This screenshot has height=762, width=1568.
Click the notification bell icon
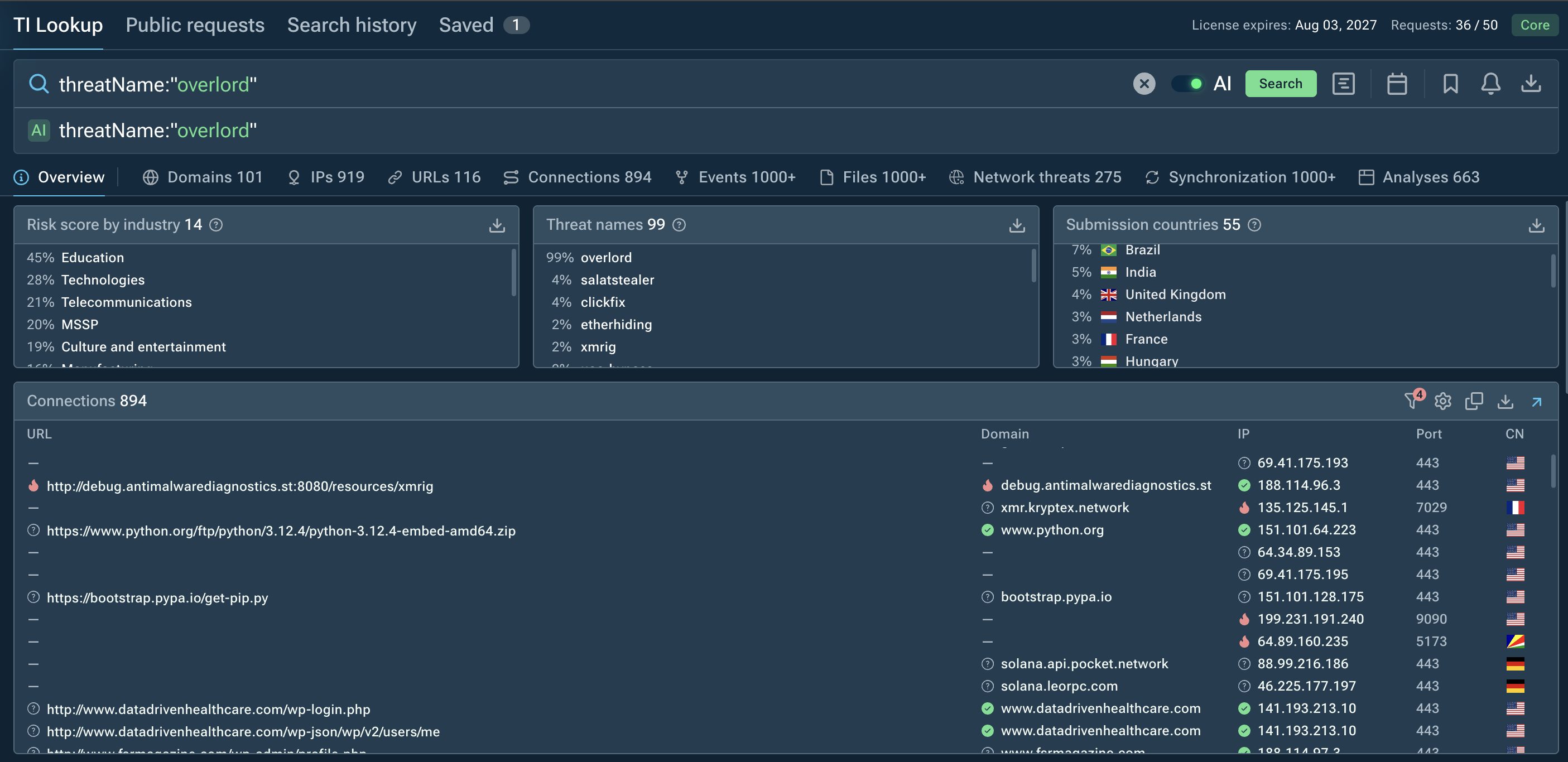[1490, 83]
